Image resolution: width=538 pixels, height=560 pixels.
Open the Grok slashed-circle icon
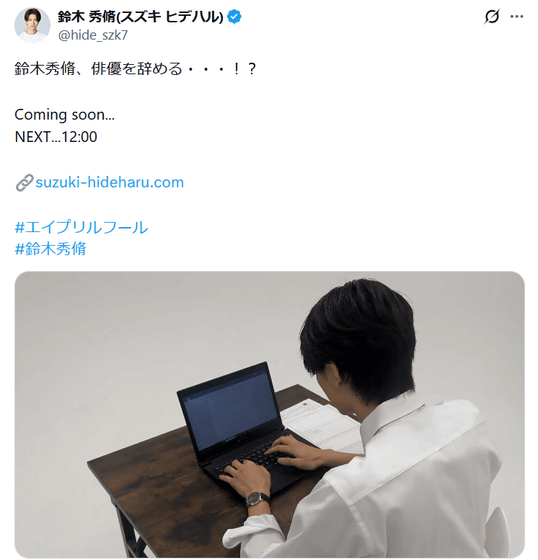(x=492, y=16)
